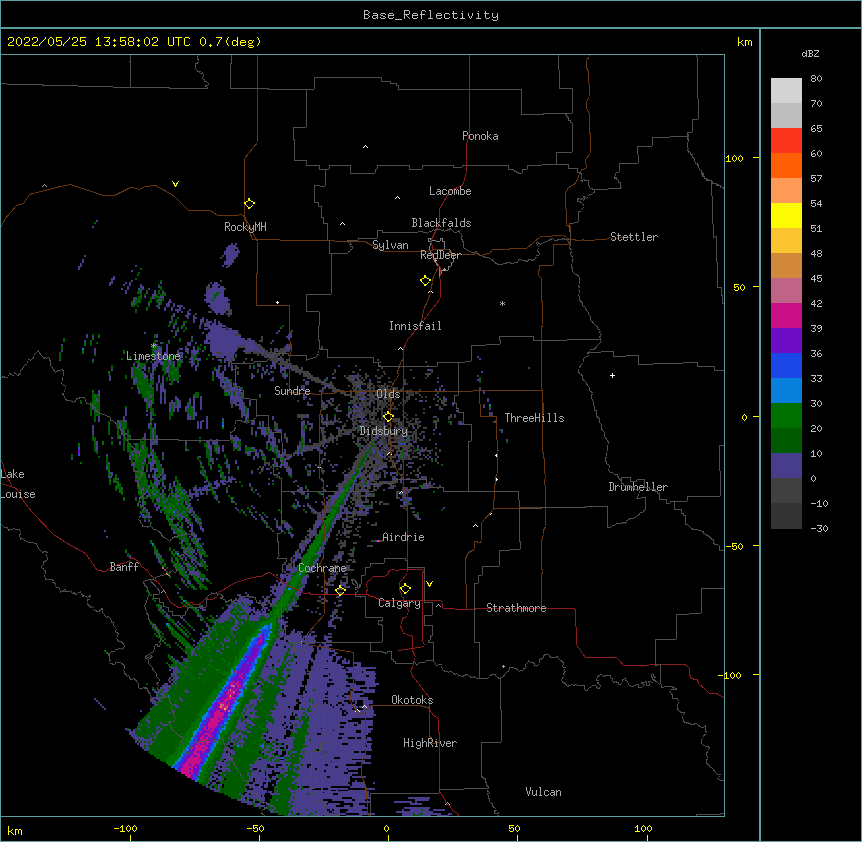This screenshot has height=842, width=862.
Task: Click the asterisk marker above Limestone label
Action: 154,346
